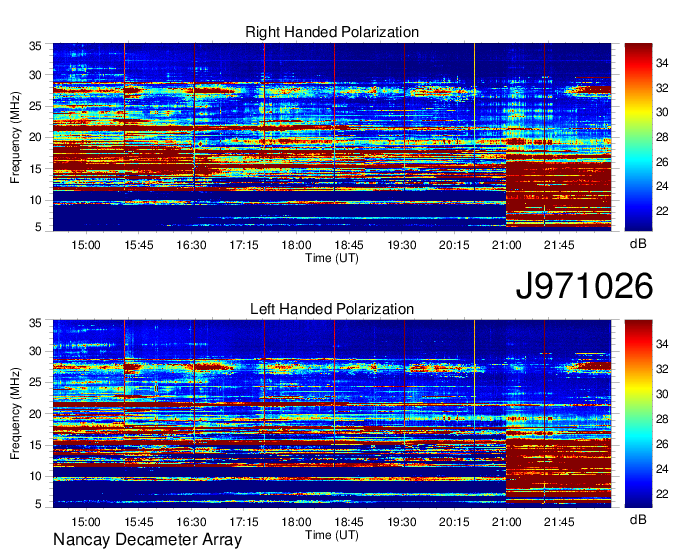Screen dimensions: 680x552
Task: Click the 30 MHz tick on Right Handed plot
Action: (35, 75)
